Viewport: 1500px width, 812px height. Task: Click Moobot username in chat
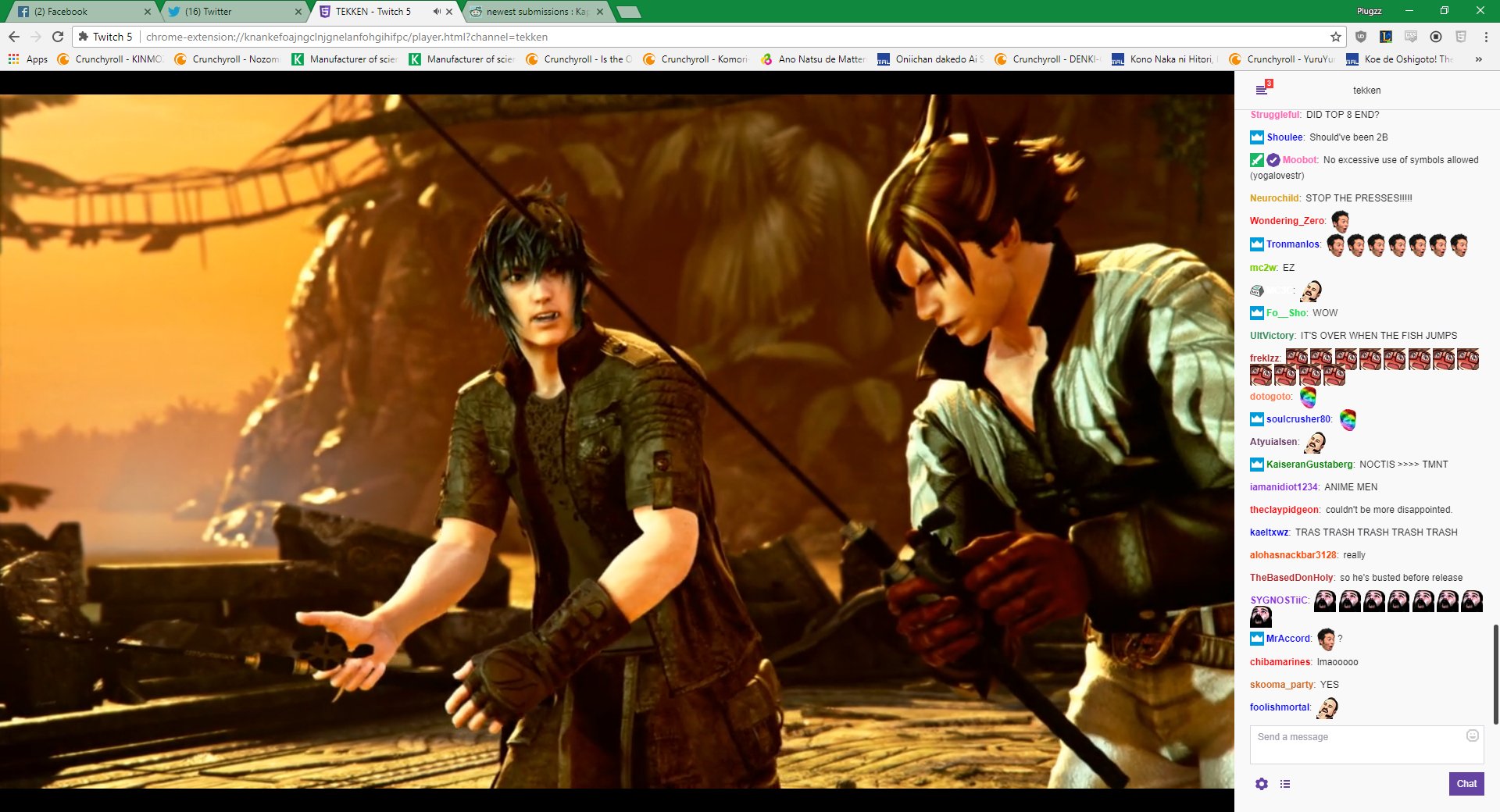pos(1299,160)
